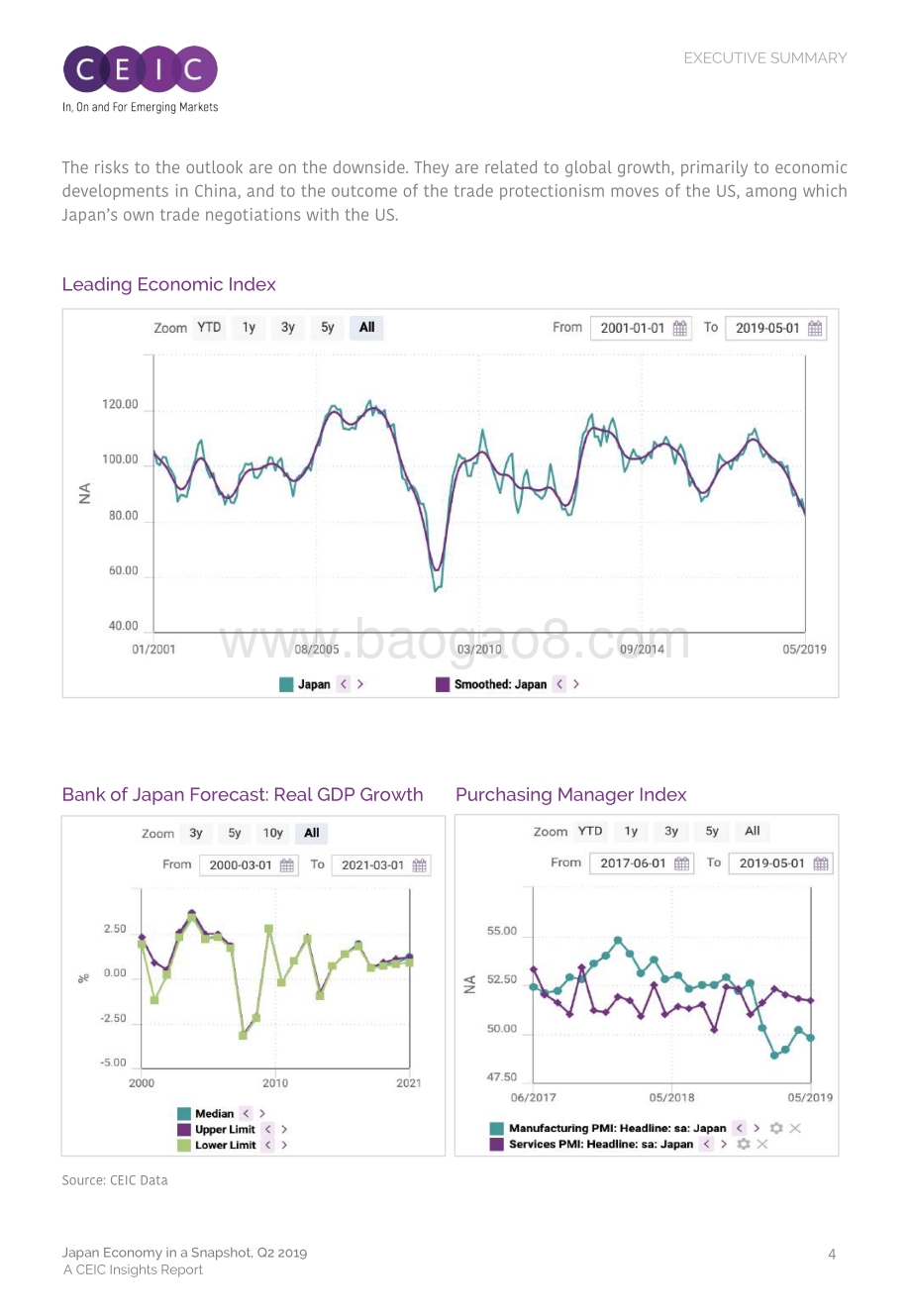This screenshot has width=911, height=1316.
Task: Open settings gear for Services PMI series
Action: point(743,1144)
